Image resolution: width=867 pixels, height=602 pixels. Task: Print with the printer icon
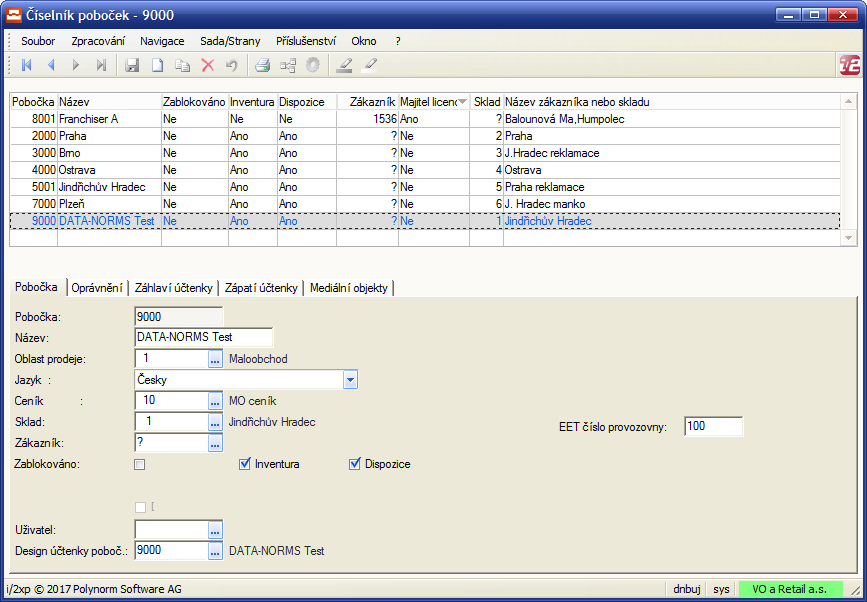(263, 65)
